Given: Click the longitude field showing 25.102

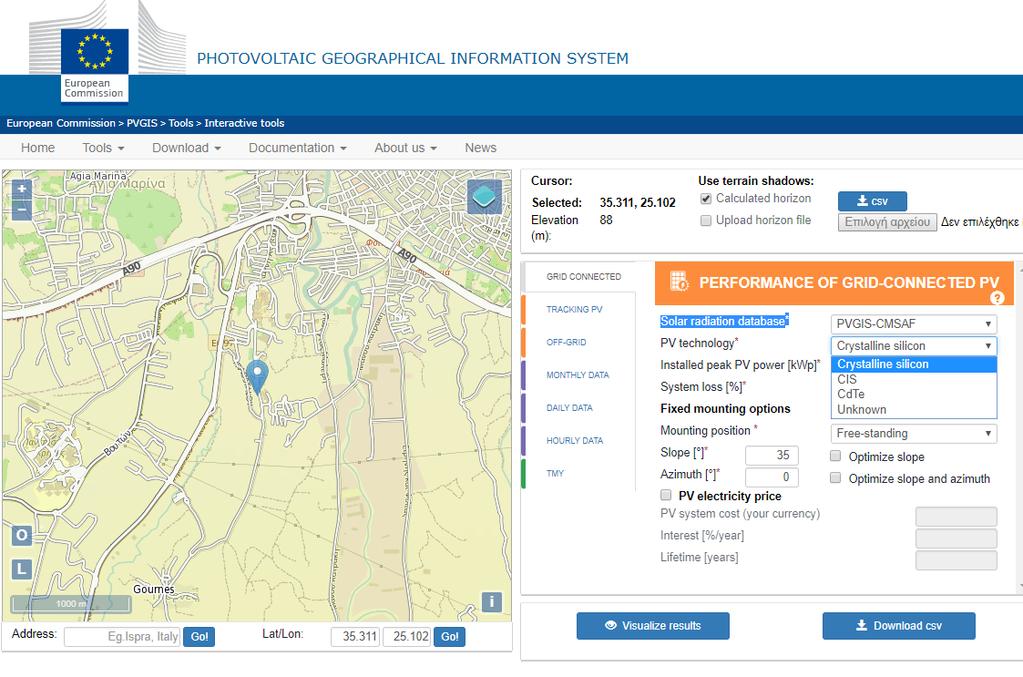Looking at the screenshot, I should click(x=407, y=637).
